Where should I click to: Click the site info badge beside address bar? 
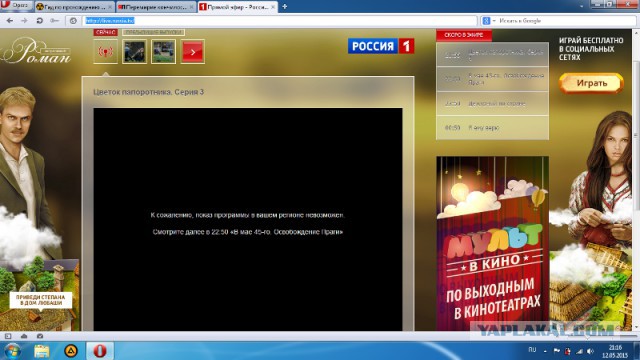(73, 20)
